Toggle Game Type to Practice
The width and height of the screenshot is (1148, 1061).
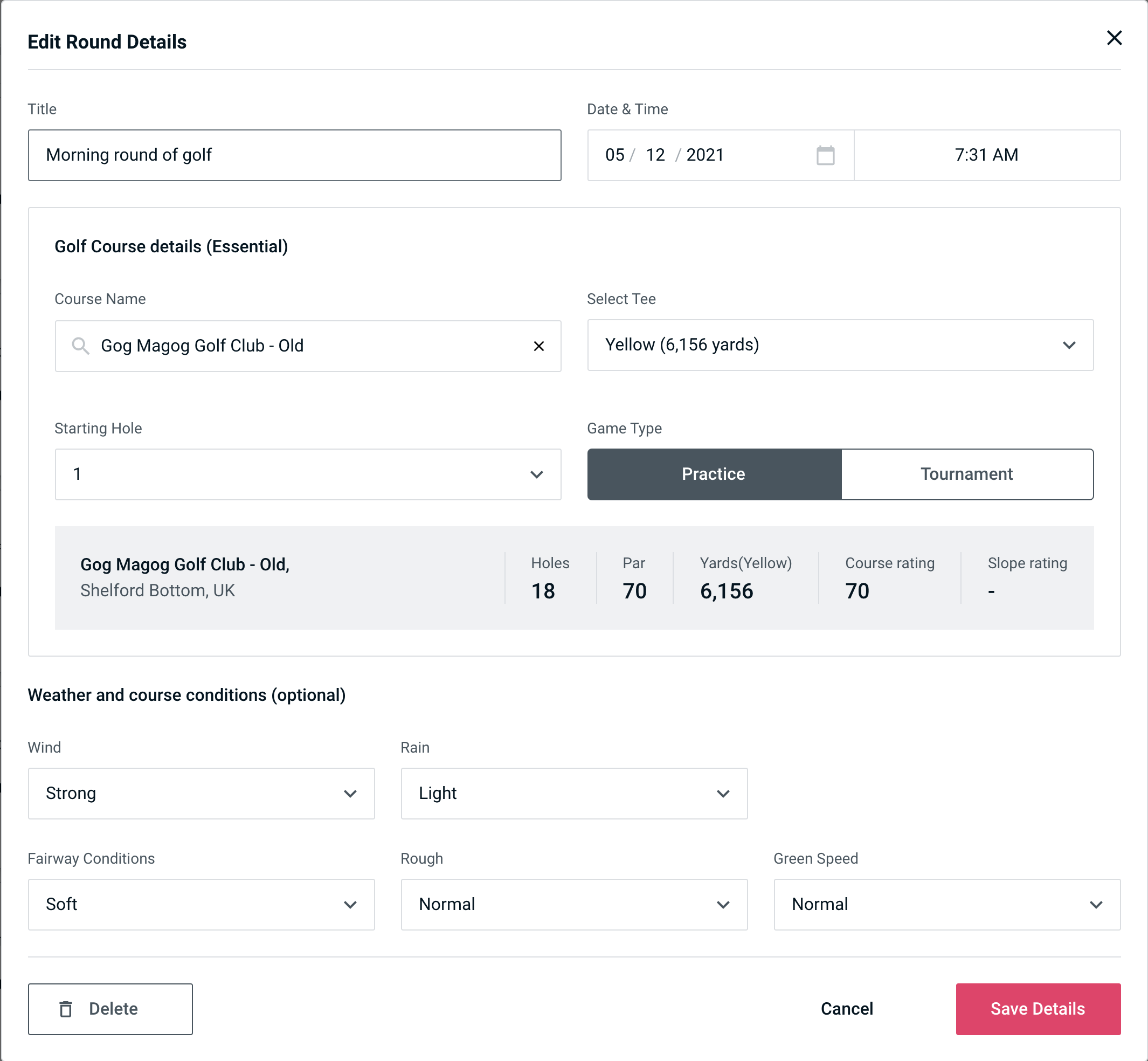click(714, 475)
